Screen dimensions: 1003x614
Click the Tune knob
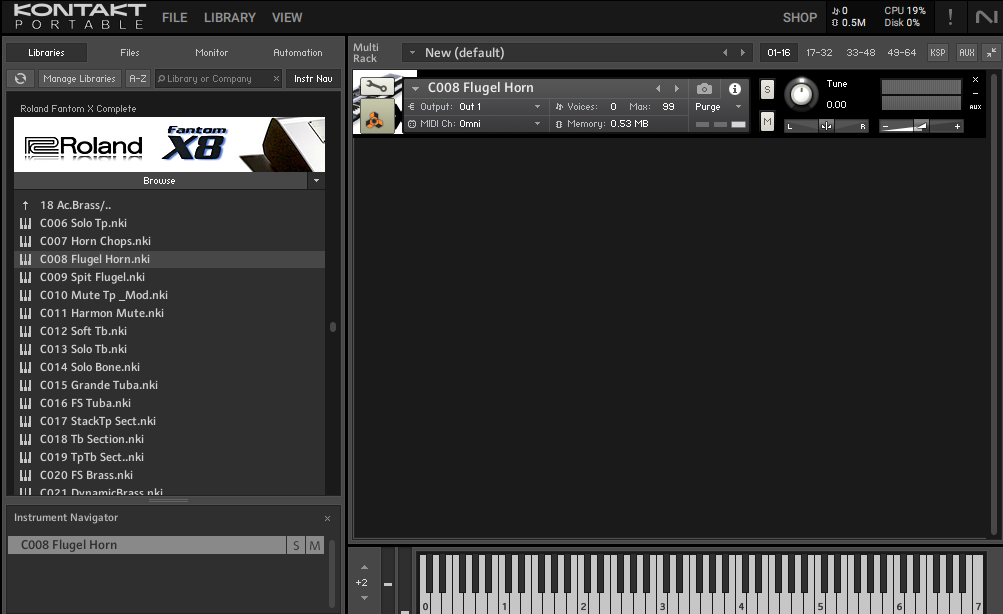[x=801, y=95]
